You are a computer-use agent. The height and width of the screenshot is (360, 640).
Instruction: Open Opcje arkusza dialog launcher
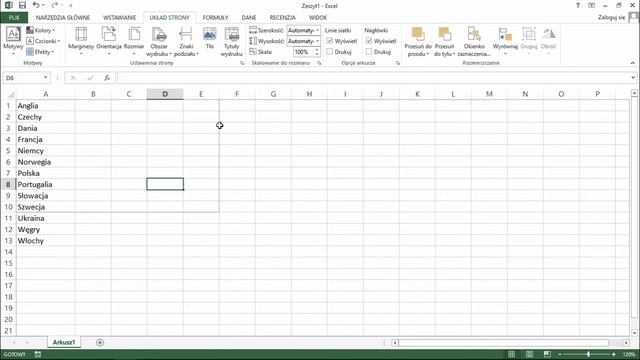(x=398, y=63)
